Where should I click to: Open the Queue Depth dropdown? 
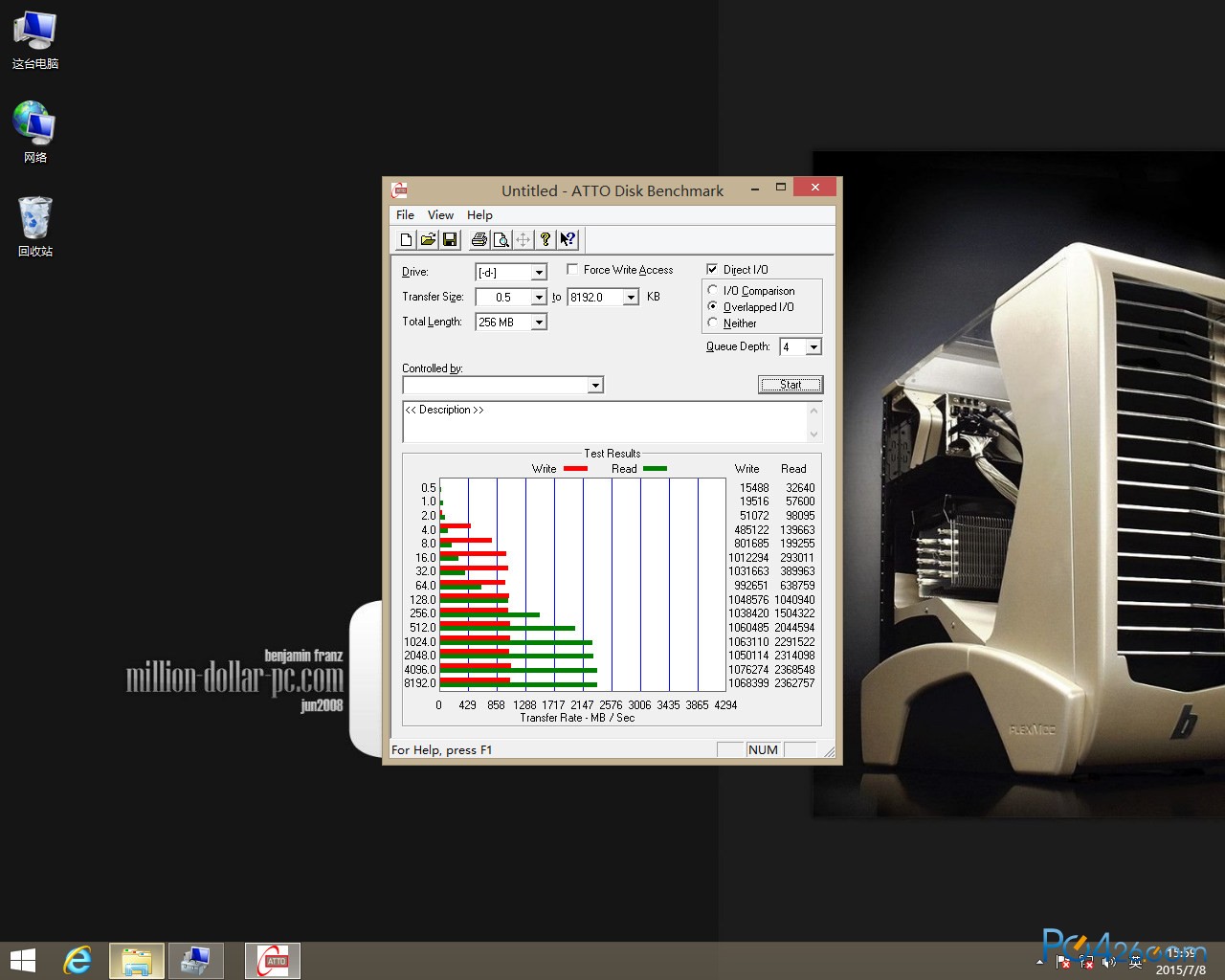coord(813,347)
